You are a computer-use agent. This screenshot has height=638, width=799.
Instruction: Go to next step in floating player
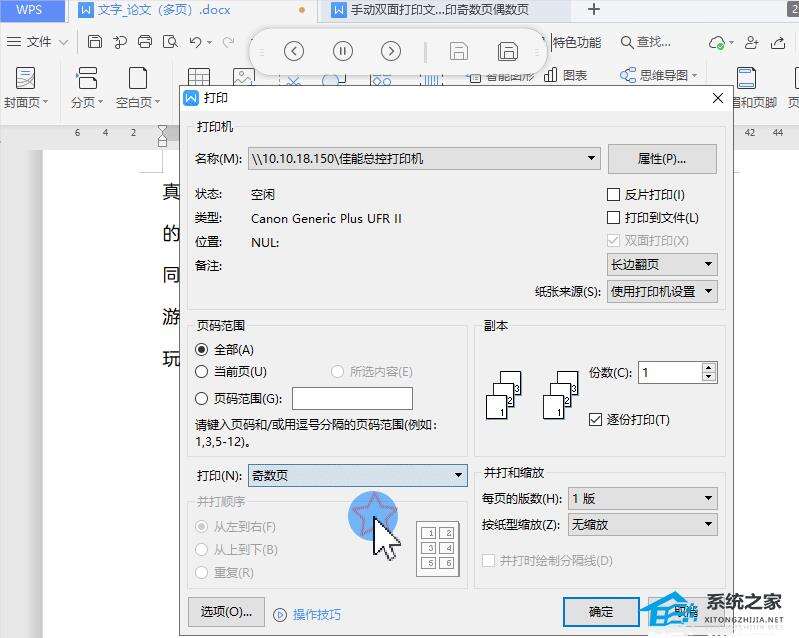[x=391, y=51]
